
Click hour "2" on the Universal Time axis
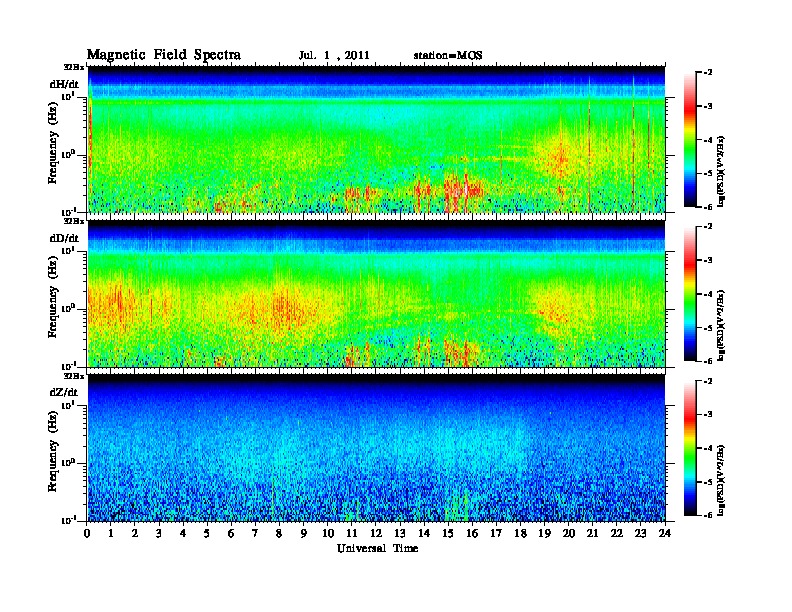(x=135, y=533)
